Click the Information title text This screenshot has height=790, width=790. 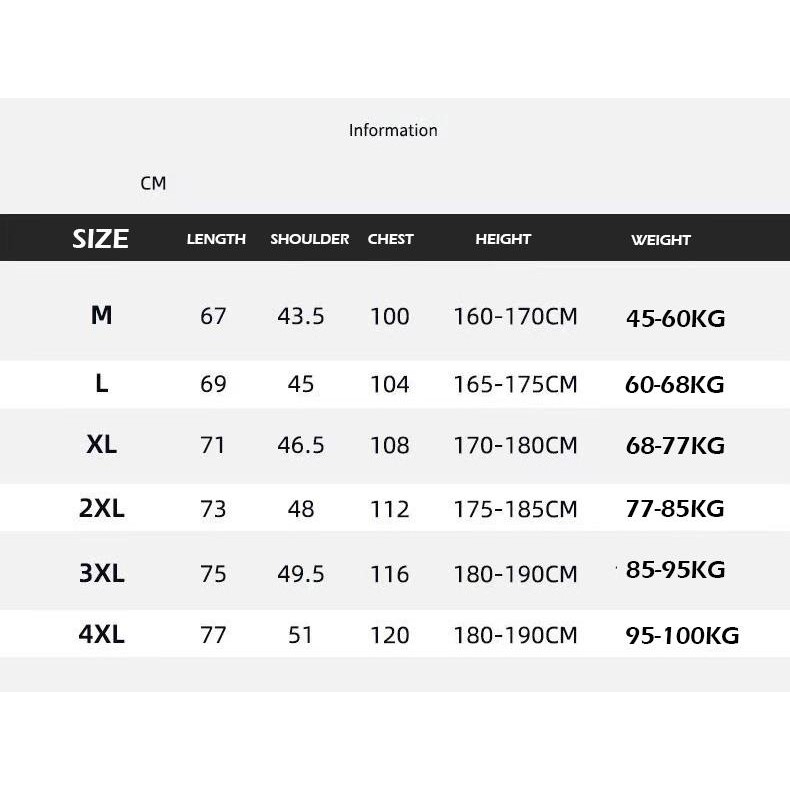point(393,130)
